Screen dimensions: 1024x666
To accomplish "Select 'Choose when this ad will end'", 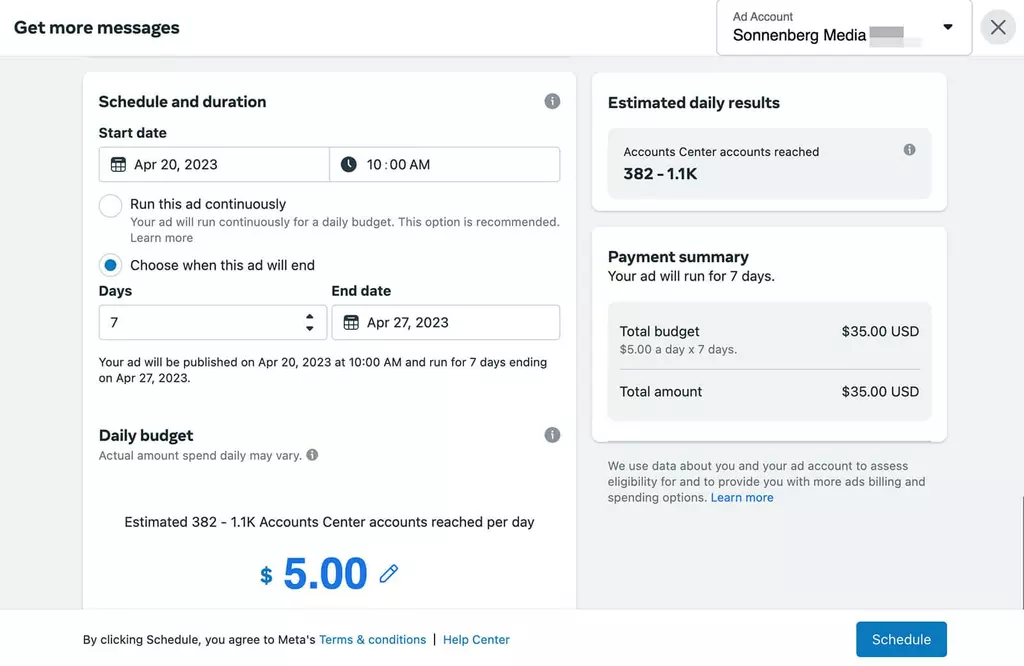I will (111, 265).
